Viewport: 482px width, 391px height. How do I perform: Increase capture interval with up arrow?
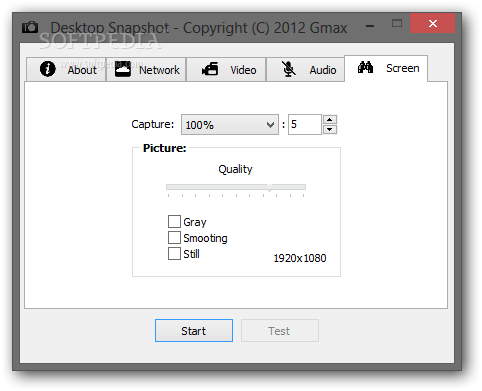[330, 120]
